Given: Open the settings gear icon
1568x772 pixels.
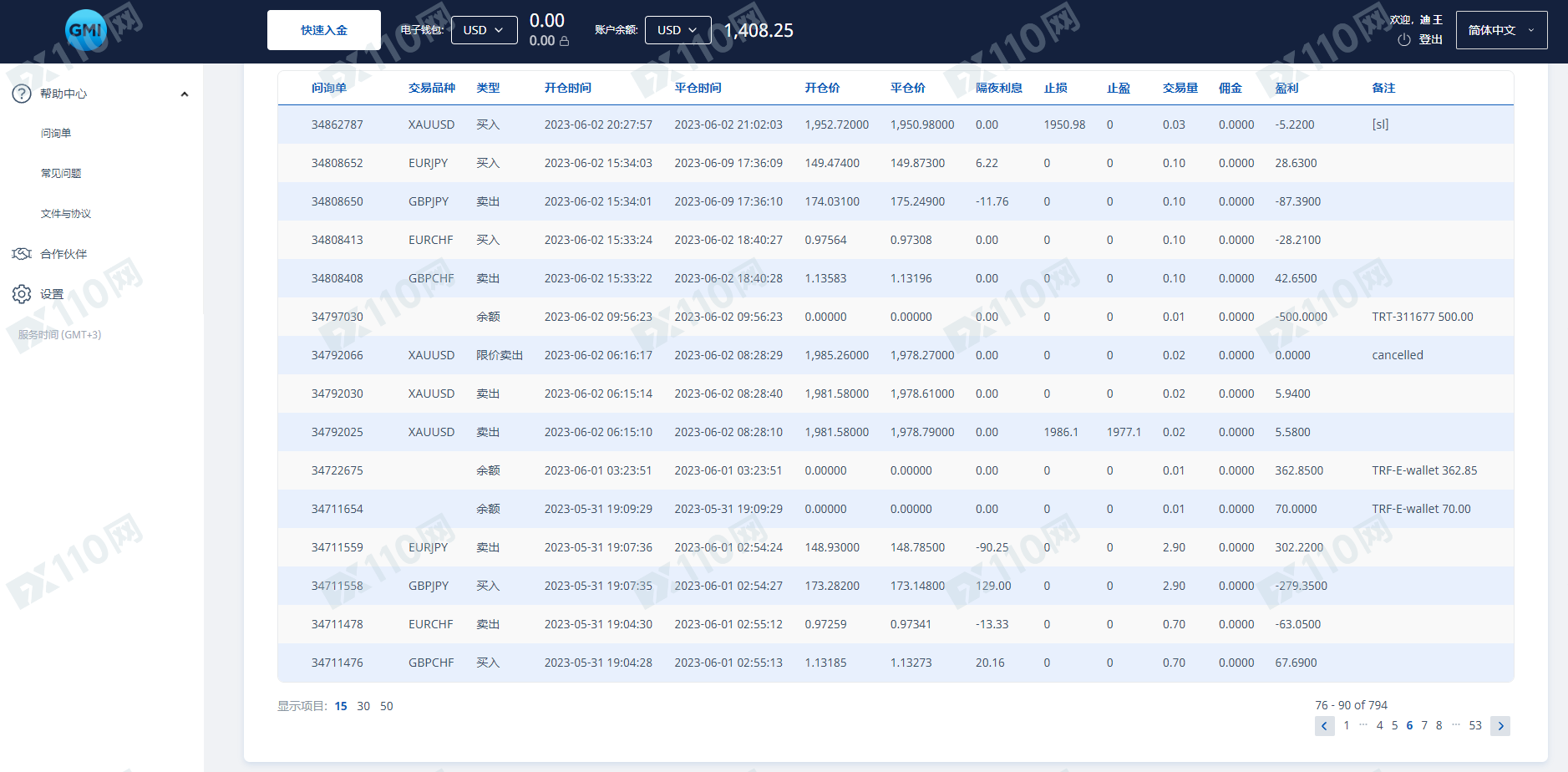Looking at the screenshot, I should coord(22,294).
